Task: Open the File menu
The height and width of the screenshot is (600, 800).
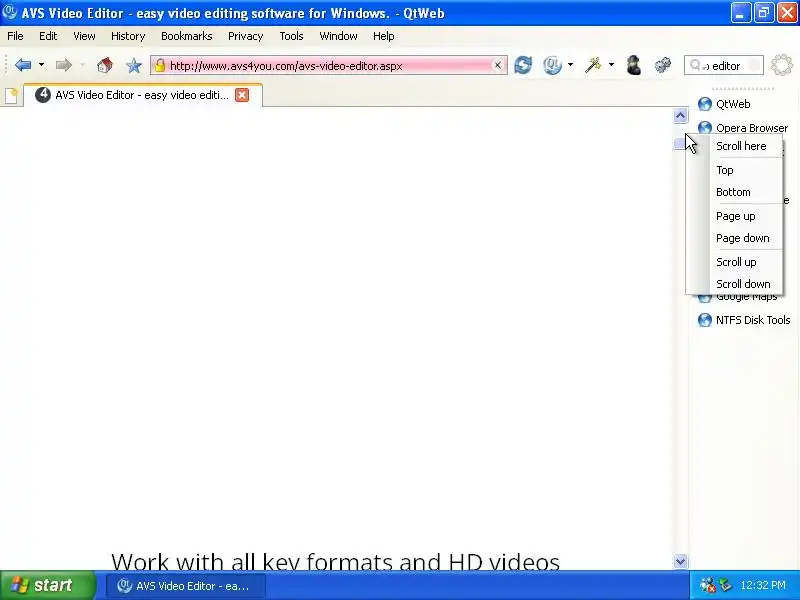Action: 15,36
